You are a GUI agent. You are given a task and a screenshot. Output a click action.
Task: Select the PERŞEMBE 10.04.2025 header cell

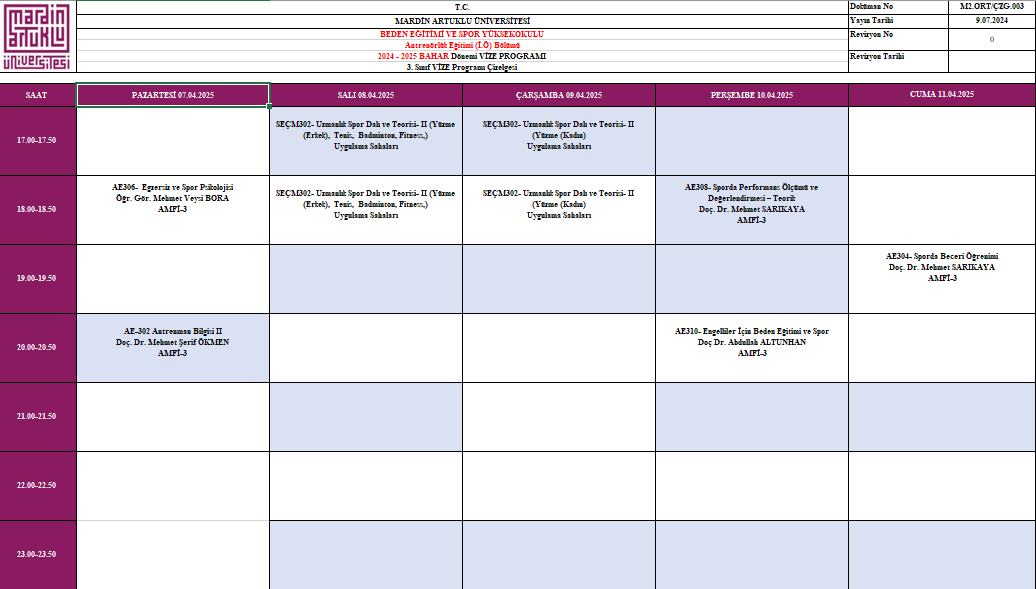pos(752,95)
